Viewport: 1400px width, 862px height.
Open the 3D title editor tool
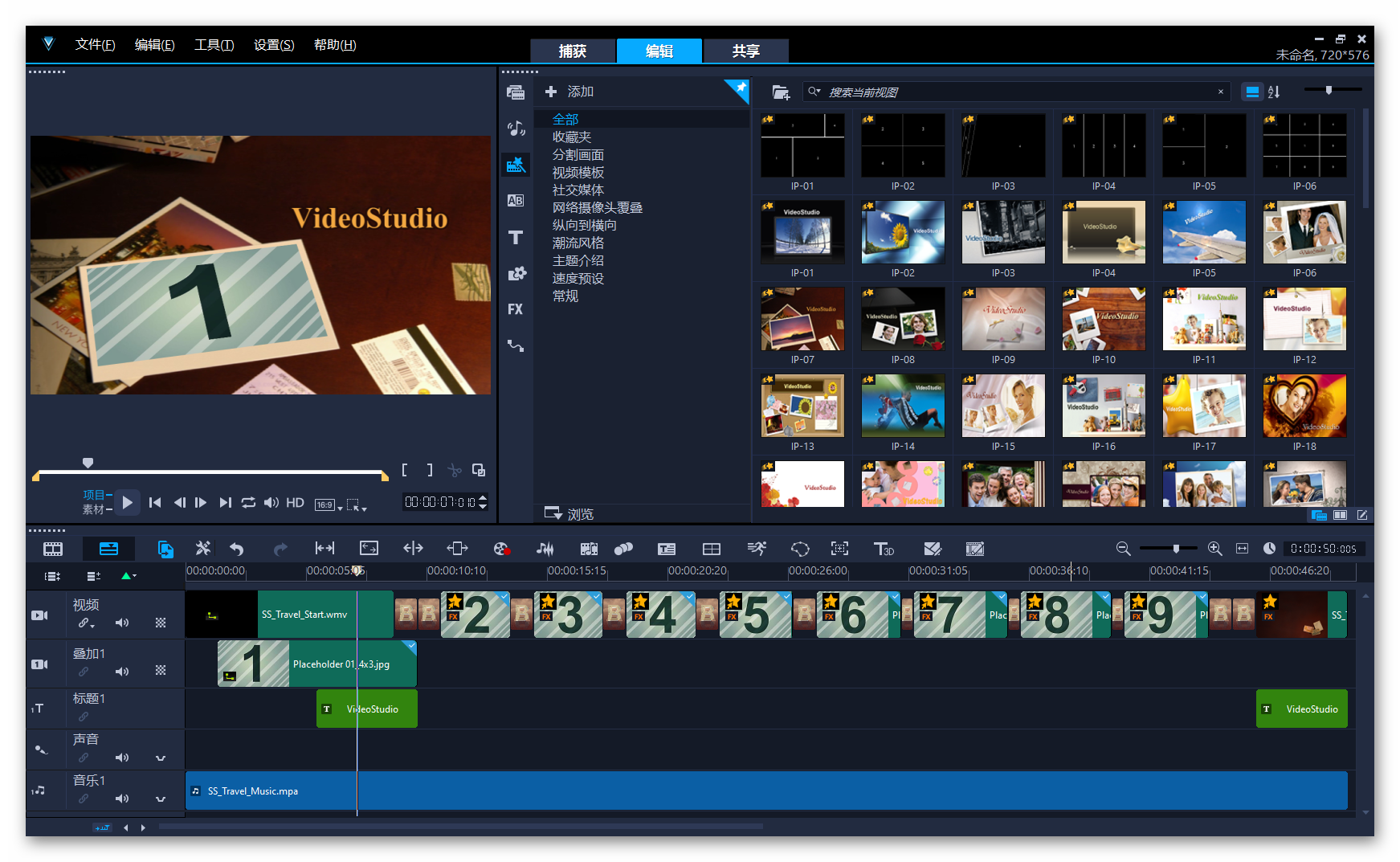[884, 549]
